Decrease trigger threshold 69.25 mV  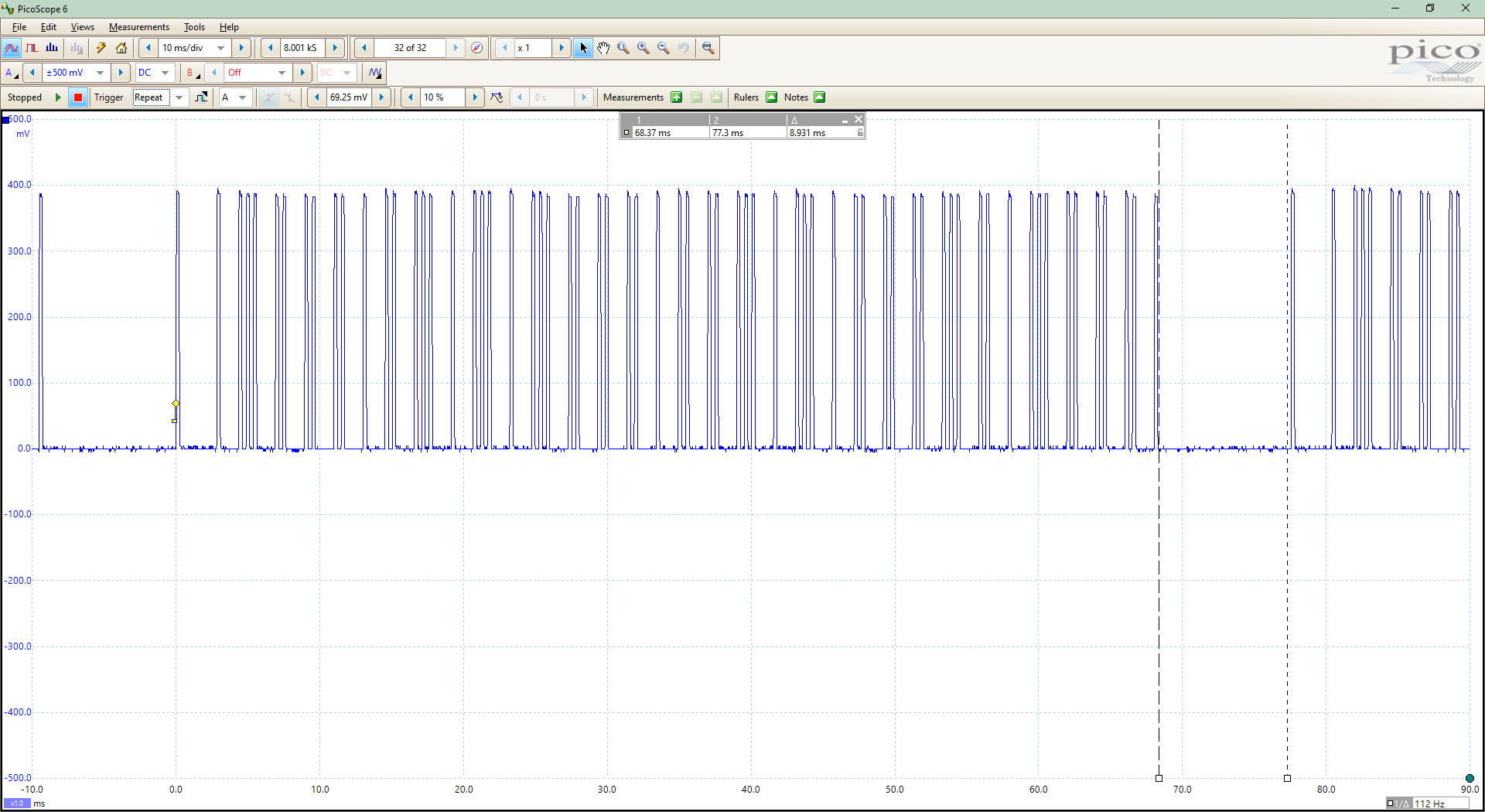[x=316, y=97]
